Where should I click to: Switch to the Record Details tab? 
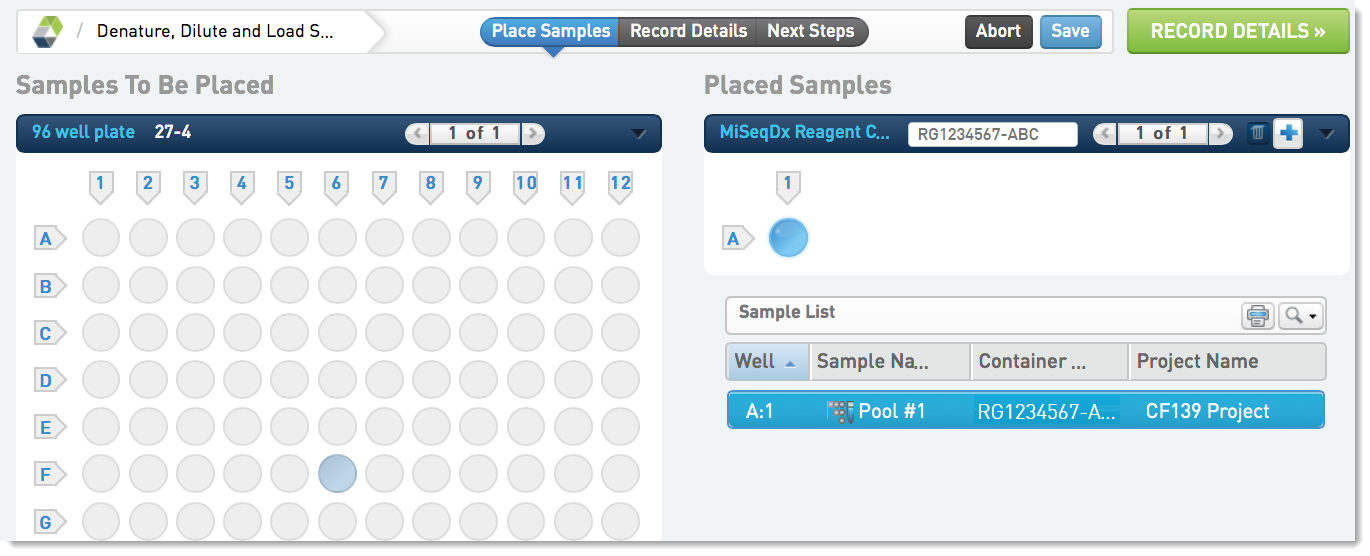tap(688, 31)
